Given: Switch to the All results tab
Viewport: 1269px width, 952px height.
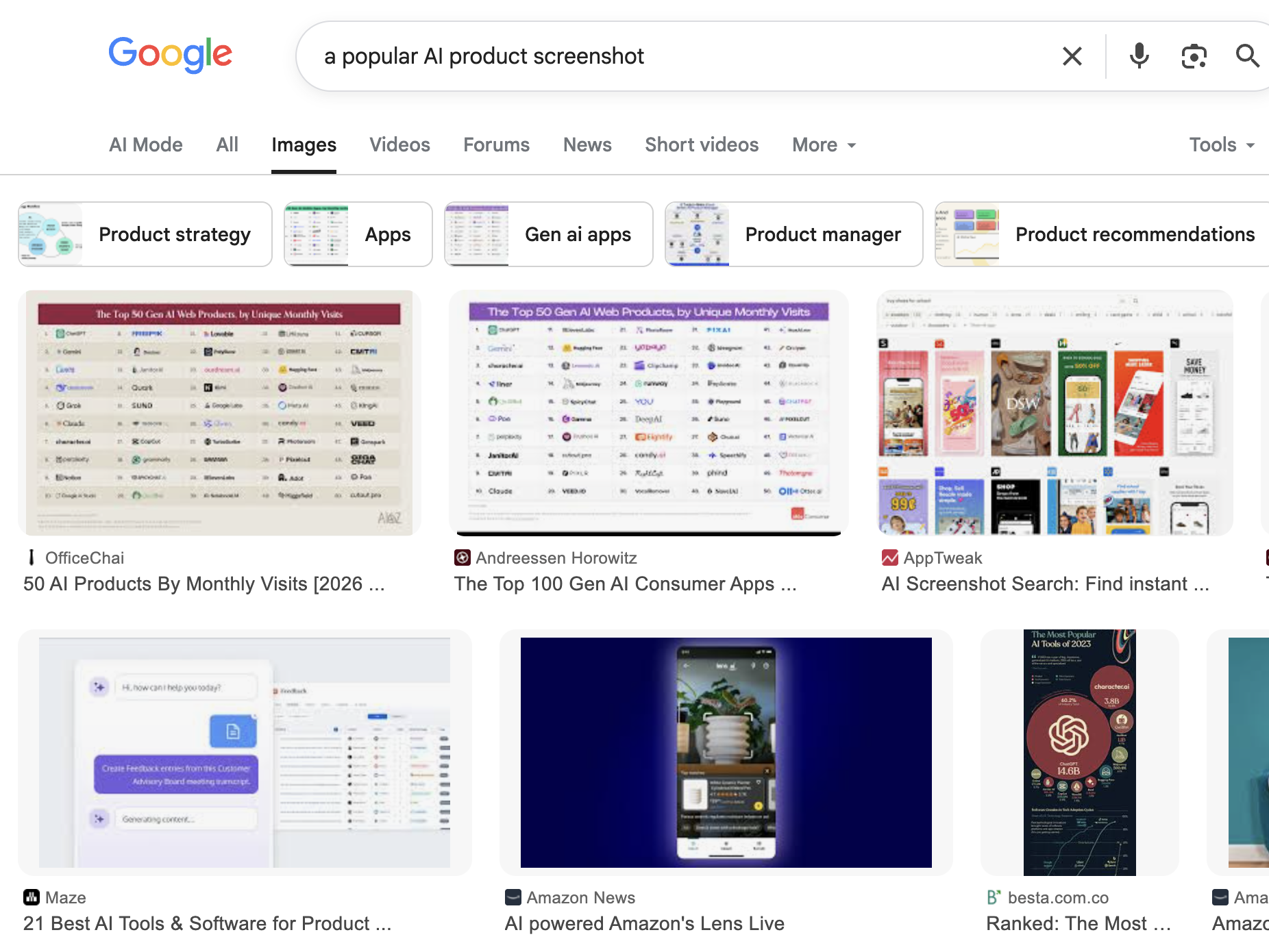Looking at the screenshot, I should tap(227, 145).
